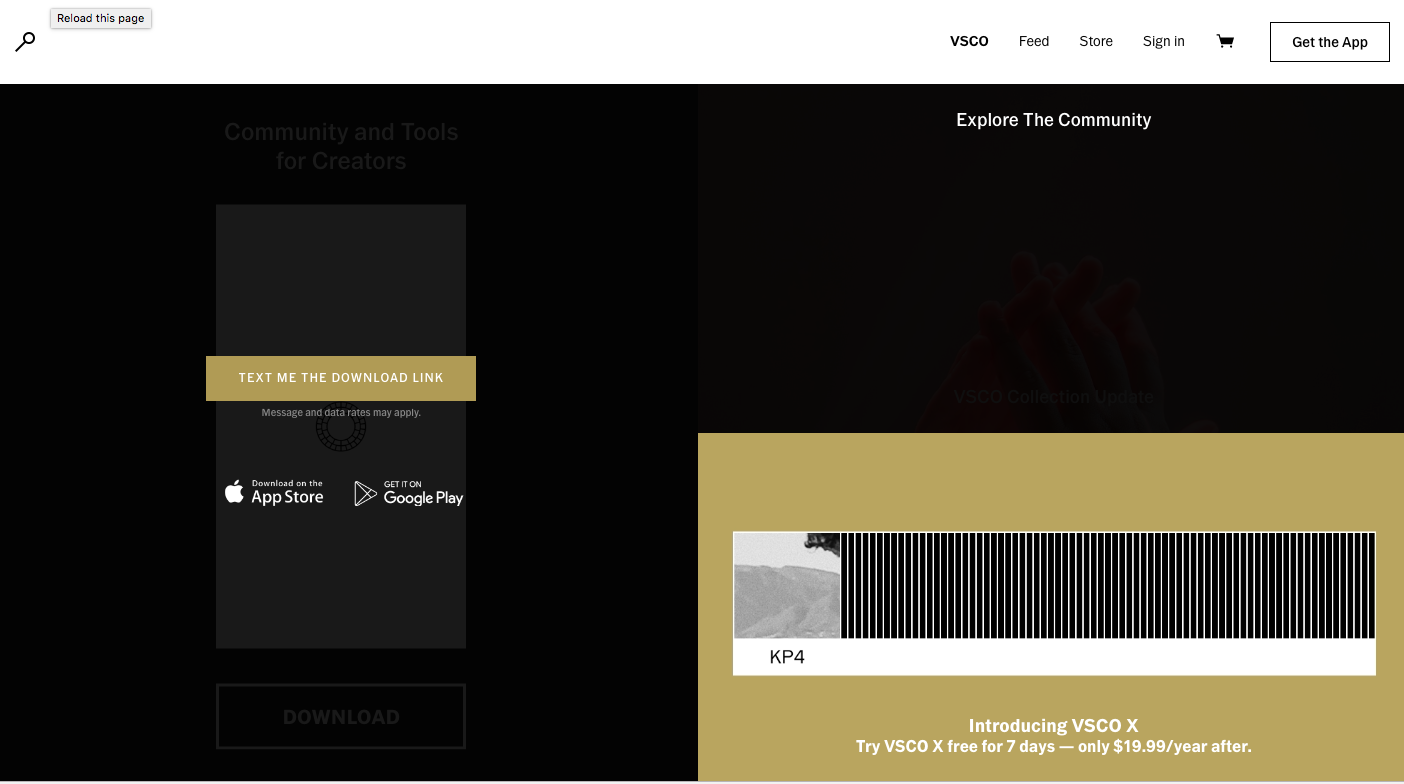Click Try VSCO X free for 7 days text
1404x784 pixels.
[1053, 746]
